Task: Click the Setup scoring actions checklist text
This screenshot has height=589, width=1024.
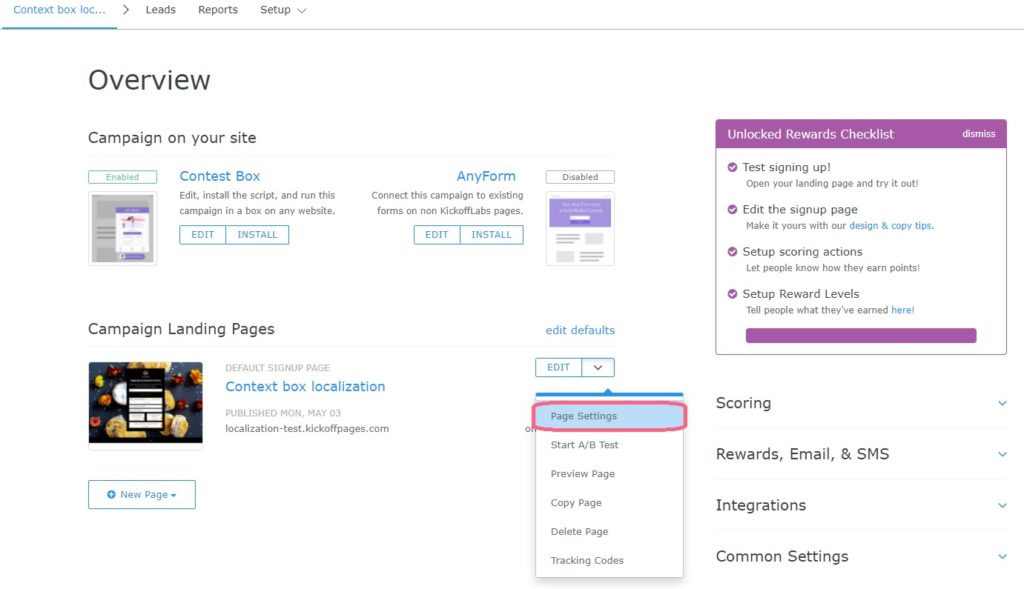Action: (x=802, y=252)
